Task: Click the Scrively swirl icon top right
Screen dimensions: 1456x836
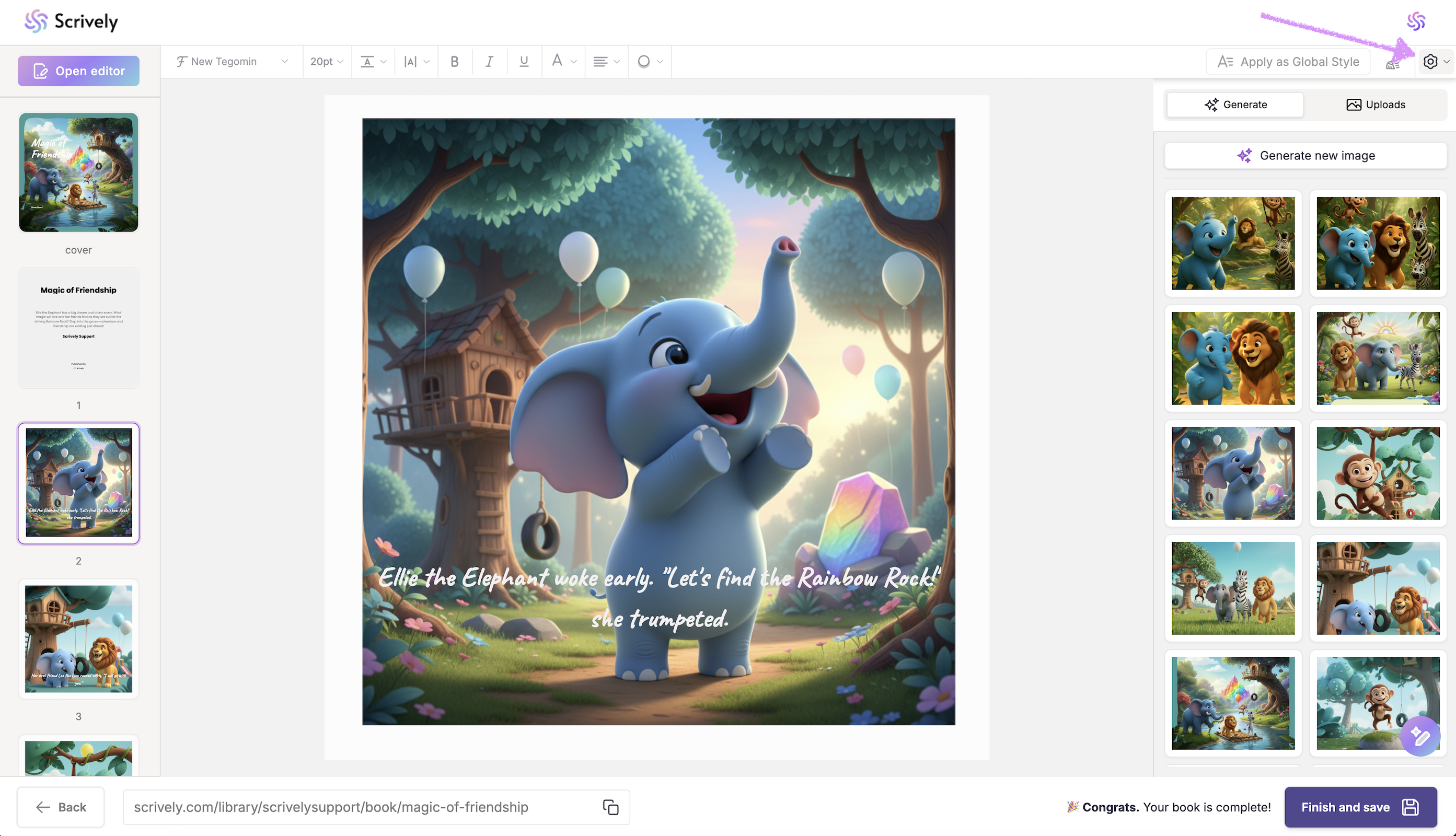Action: coord(1416,21)
